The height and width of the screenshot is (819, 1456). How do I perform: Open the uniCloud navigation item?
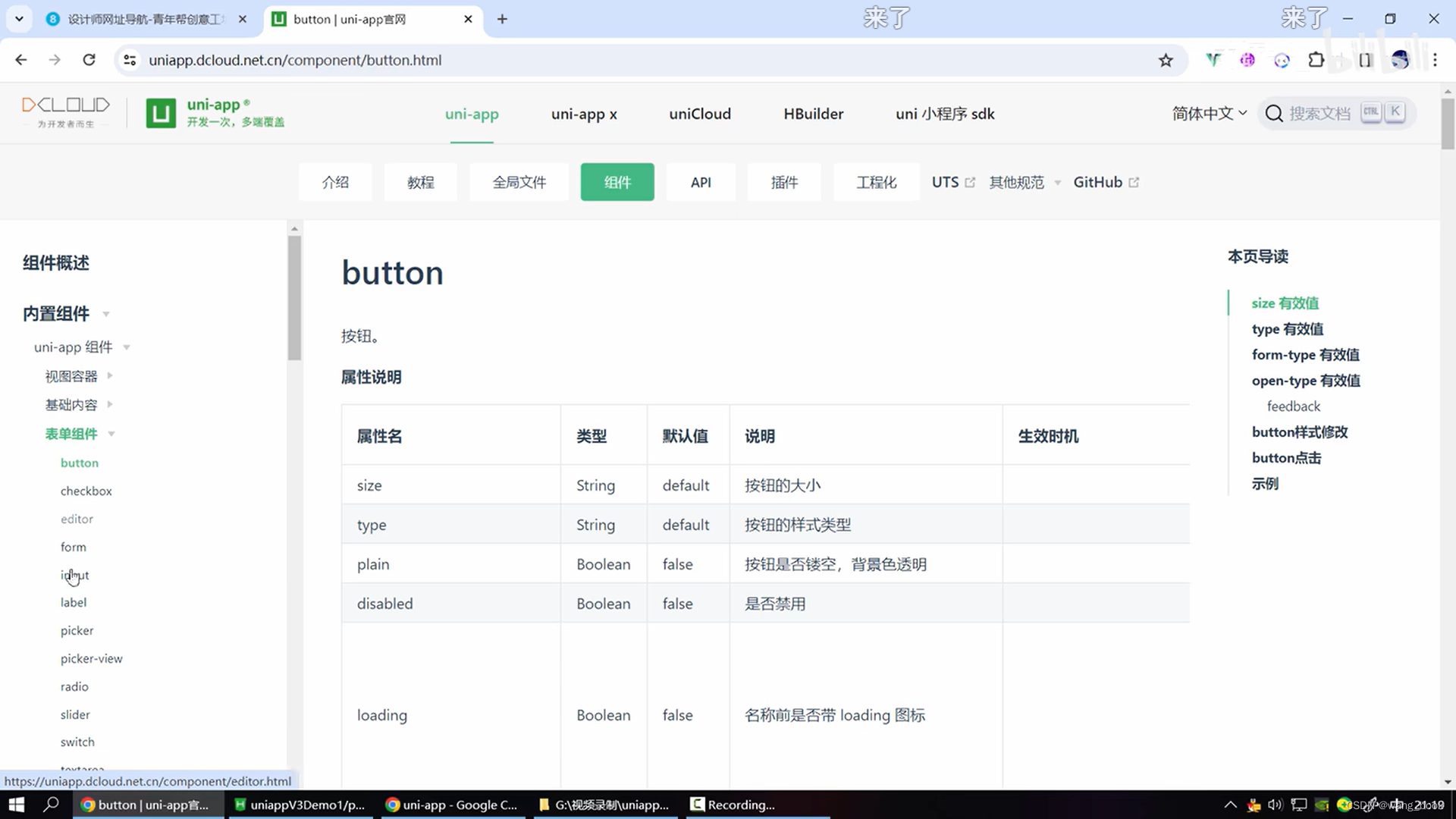click(700, 114)
